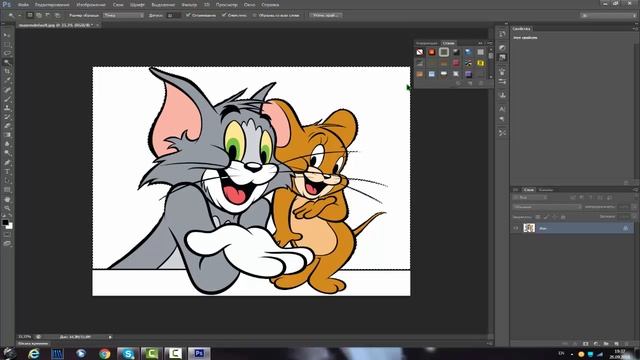
Task: Open the Character panel 'A' icon
Action: (x=502, y=109)
